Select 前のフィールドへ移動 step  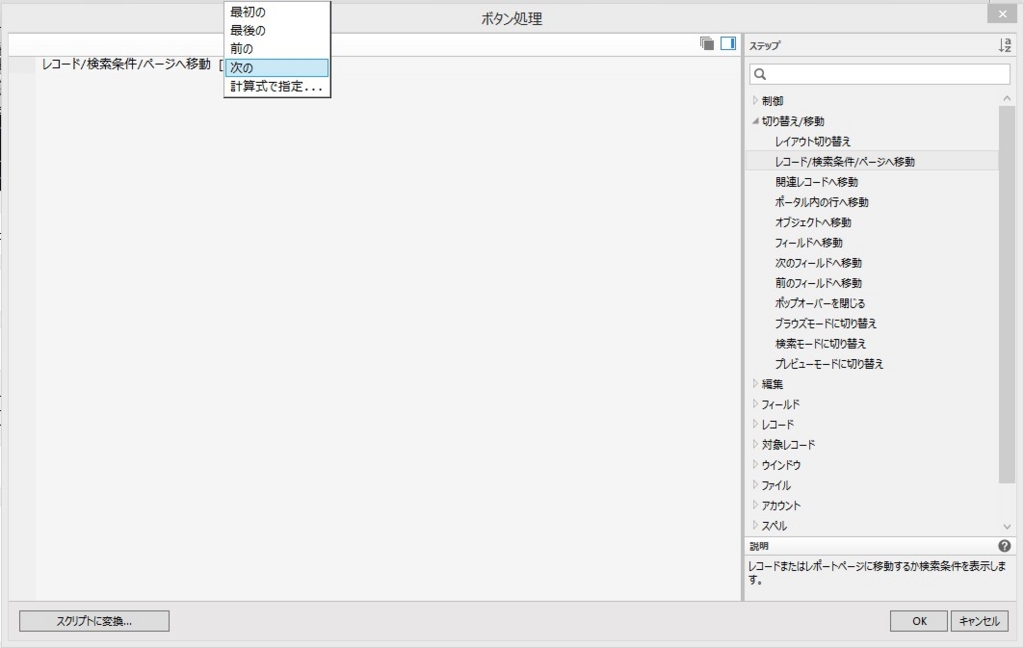818,283
